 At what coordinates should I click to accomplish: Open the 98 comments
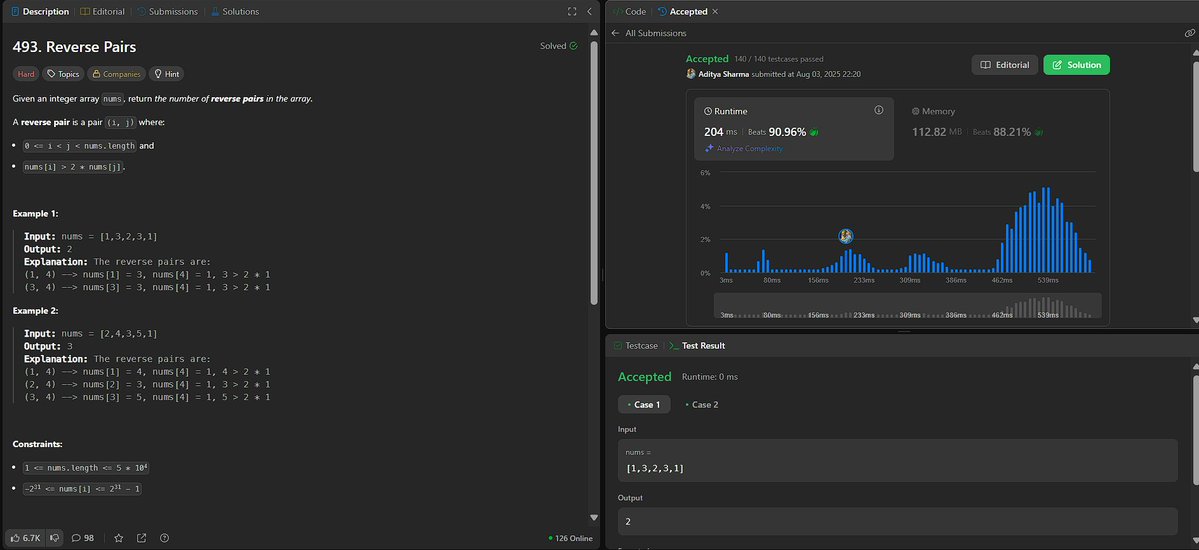(83, 538)
